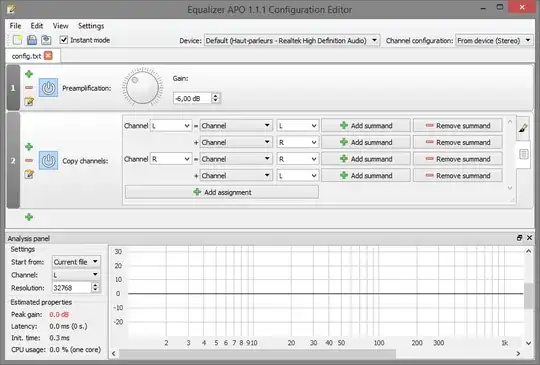Screen dimensions: 540x365
Task: Click Remove summand in the first row
Action: pyautogui.click(x=458, y=126)
